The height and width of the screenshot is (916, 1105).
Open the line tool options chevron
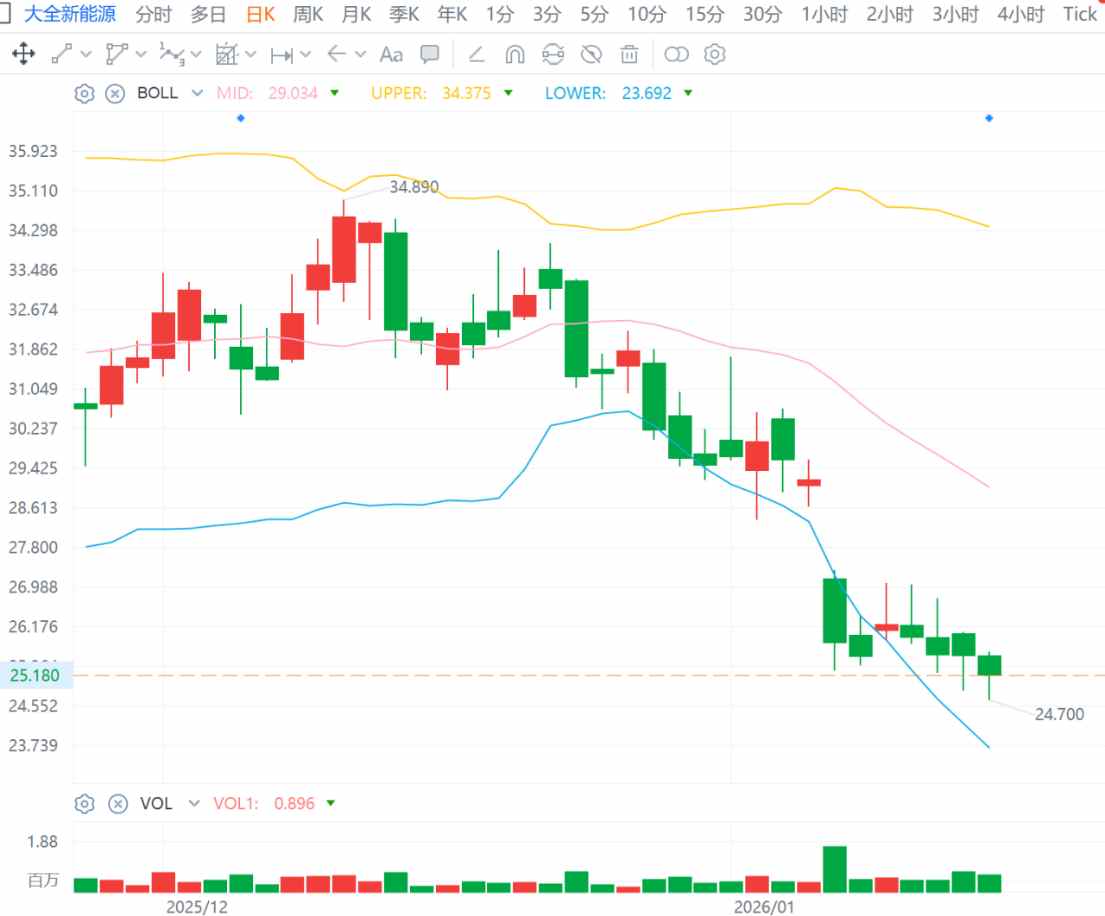coord(86,54)
